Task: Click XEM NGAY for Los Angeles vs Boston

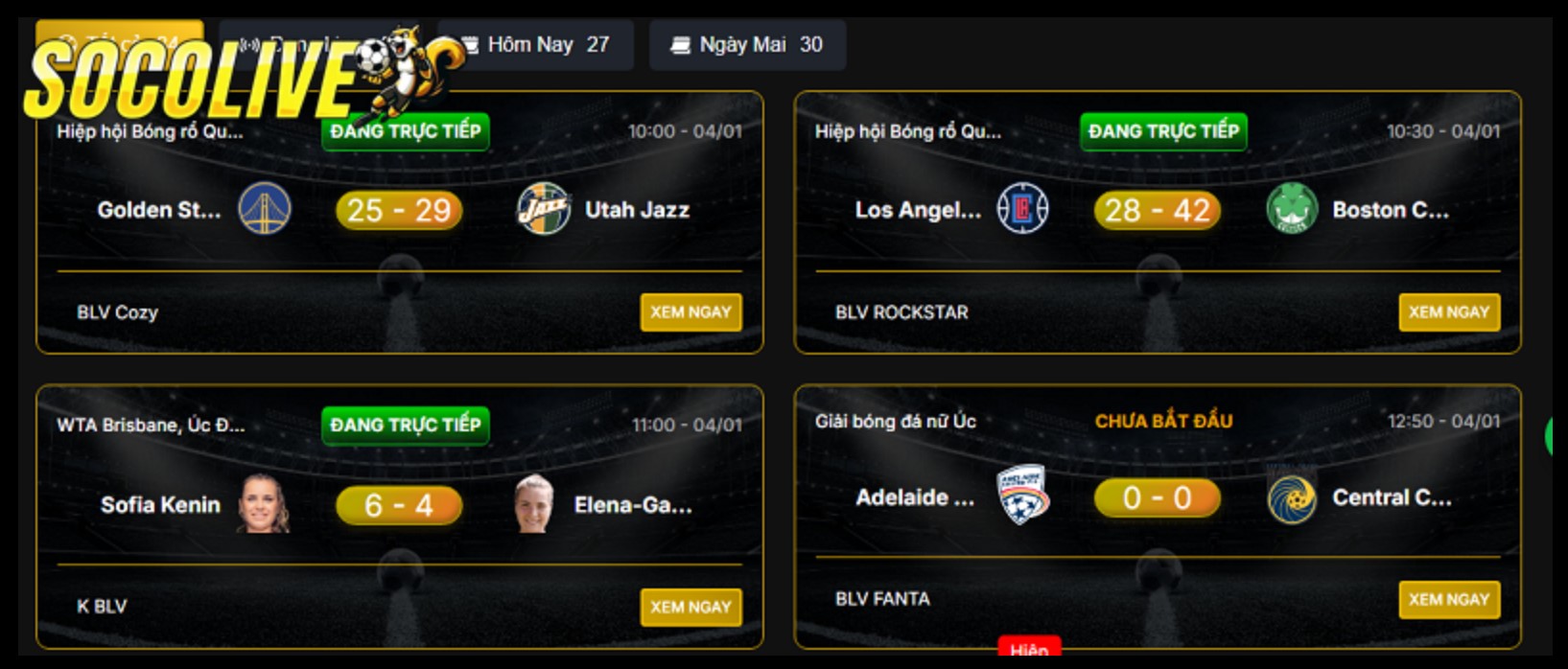Action: [x=1449, y=312]
